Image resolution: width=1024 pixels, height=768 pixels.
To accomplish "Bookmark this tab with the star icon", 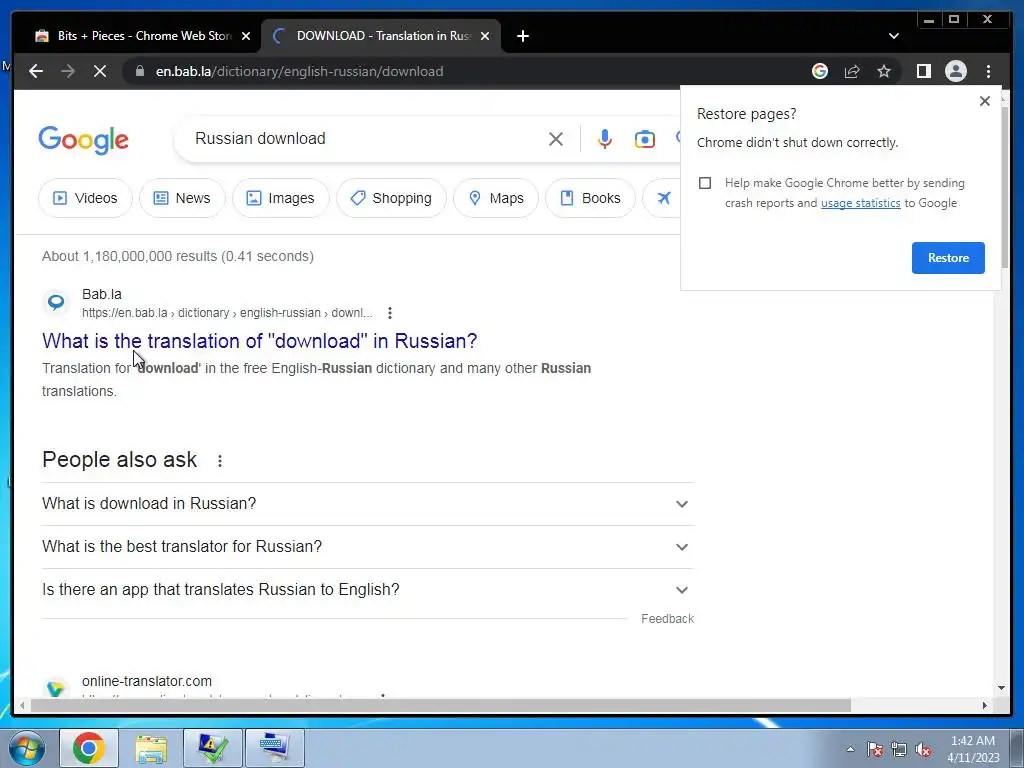I will (884, 71).
